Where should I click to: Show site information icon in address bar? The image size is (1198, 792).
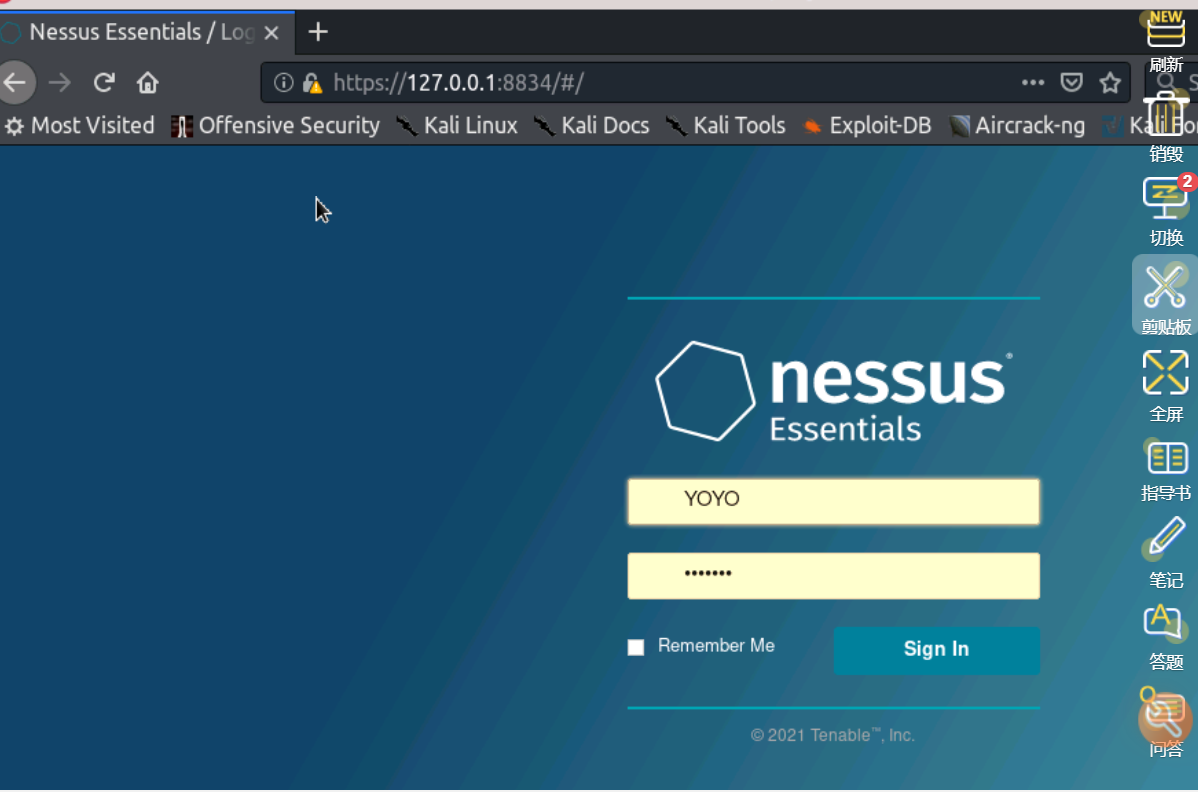(x=283, y=82)
